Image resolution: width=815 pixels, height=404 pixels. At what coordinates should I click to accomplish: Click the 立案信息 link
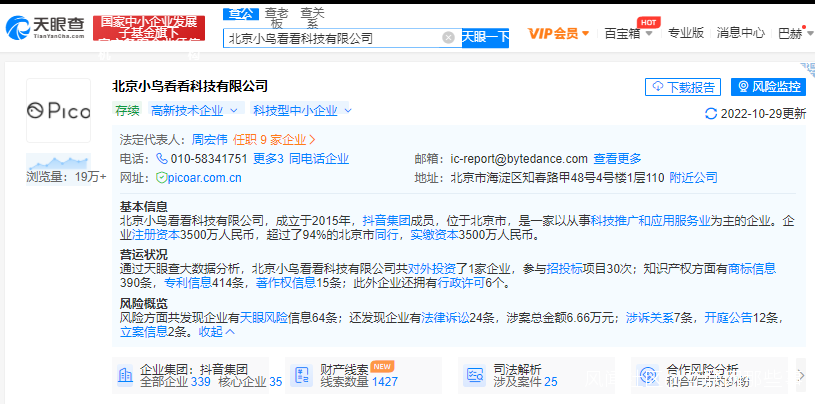[x=144, y=331]
